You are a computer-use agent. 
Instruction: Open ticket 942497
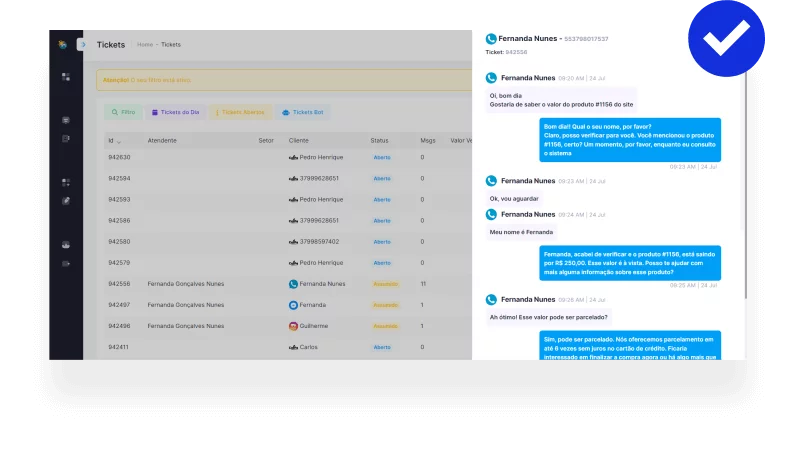119,305
